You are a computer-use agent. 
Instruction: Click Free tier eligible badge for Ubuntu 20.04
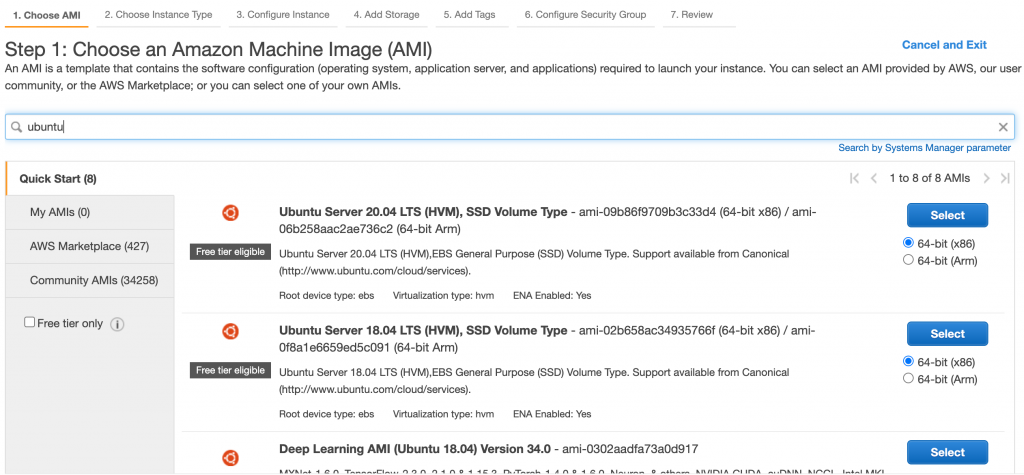pyautogui.click(x=231, y=252)
